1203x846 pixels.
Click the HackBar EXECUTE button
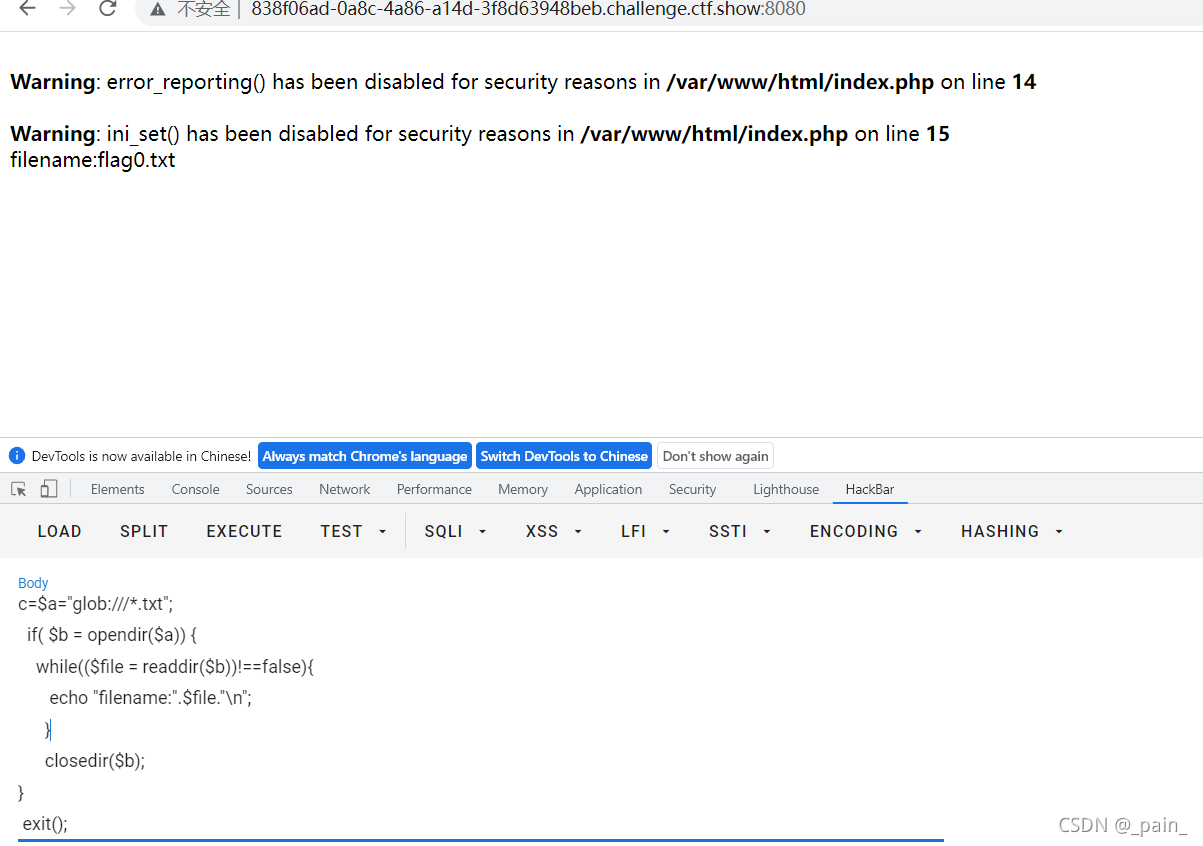pos(245,531)
